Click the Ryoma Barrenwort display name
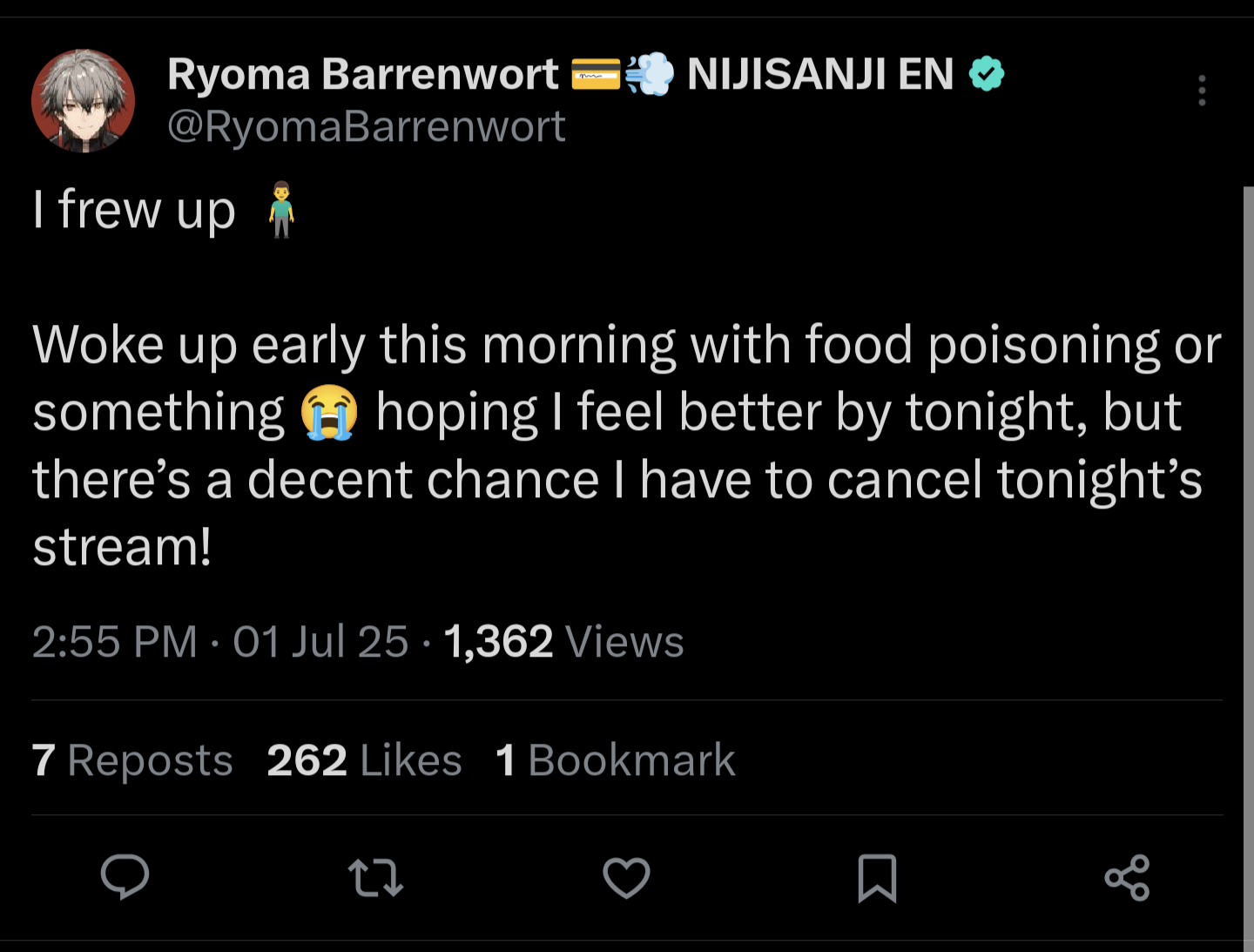The height and width of the screenshot is (952, 1254). tap(362, 74)
